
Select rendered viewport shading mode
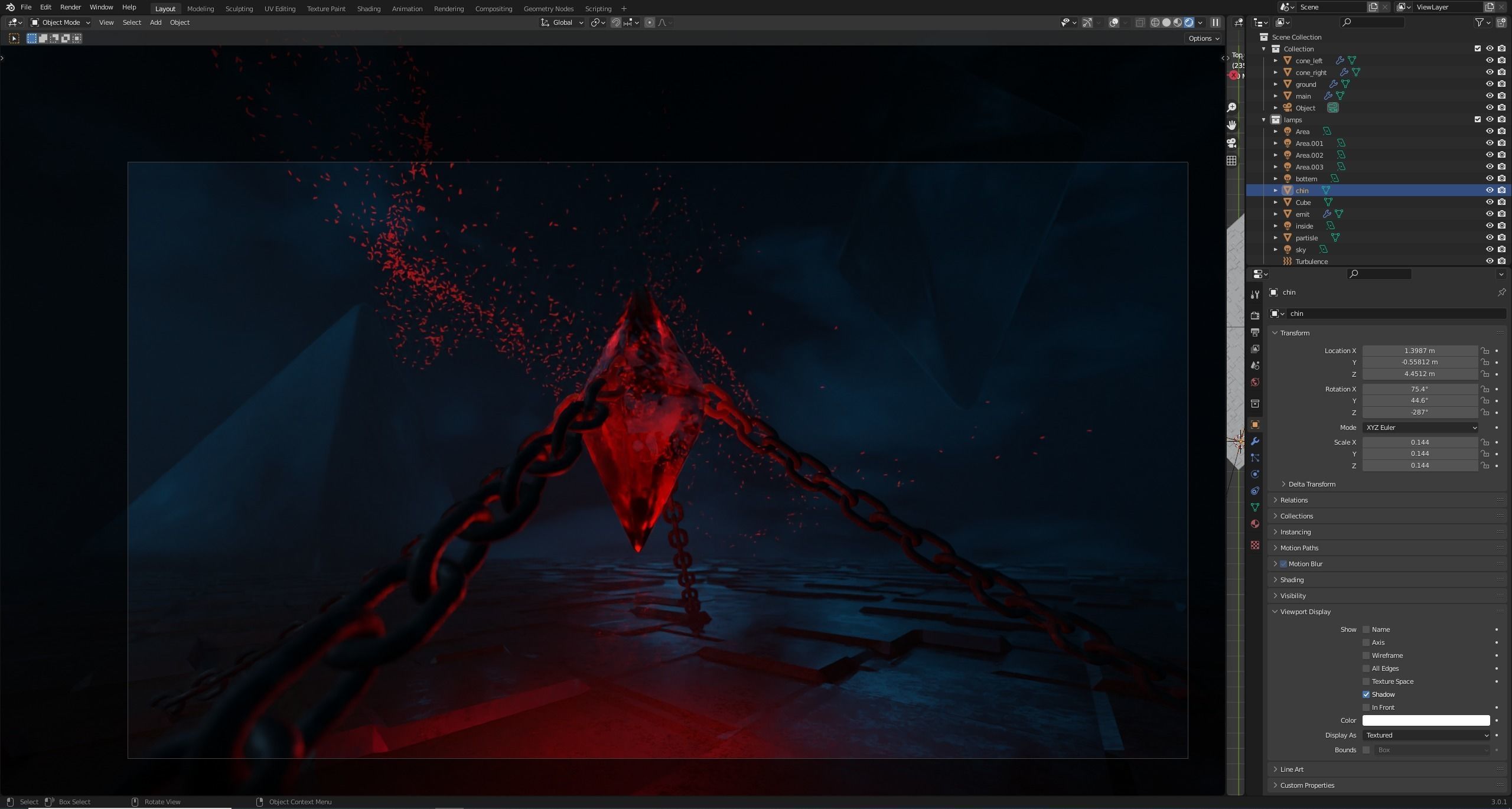click(1189, 22)
